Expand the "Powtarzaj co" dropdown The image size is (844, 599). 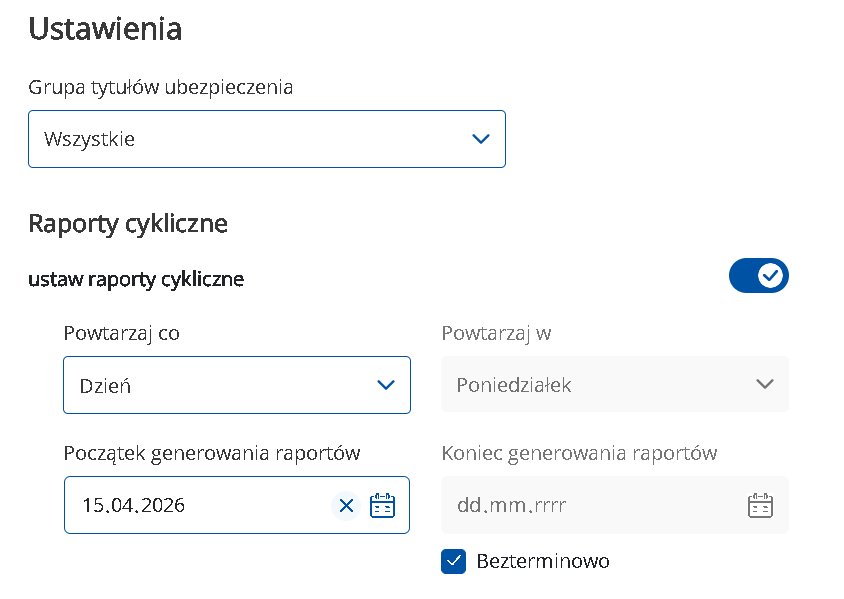point(236,385)
